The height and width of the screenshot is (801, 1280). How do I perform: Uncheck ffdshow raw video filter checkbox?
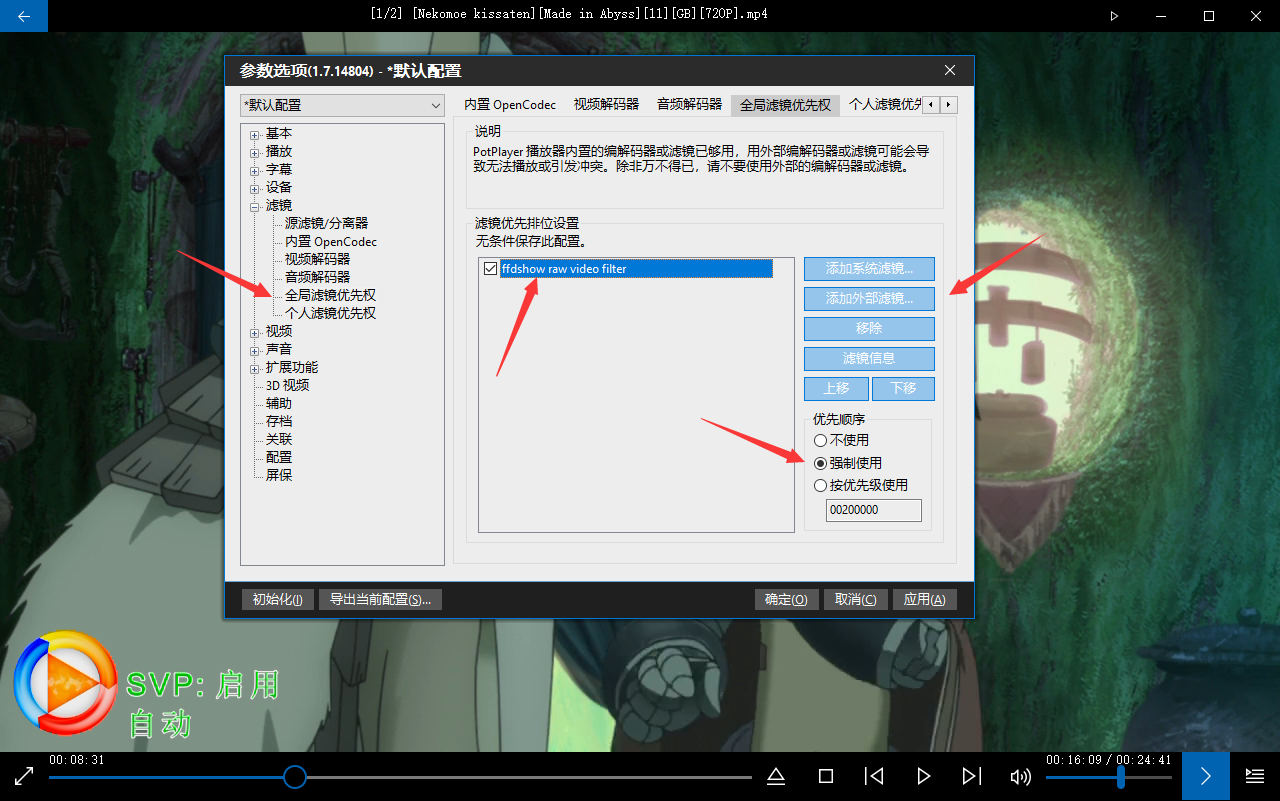(x=490, y=268)
